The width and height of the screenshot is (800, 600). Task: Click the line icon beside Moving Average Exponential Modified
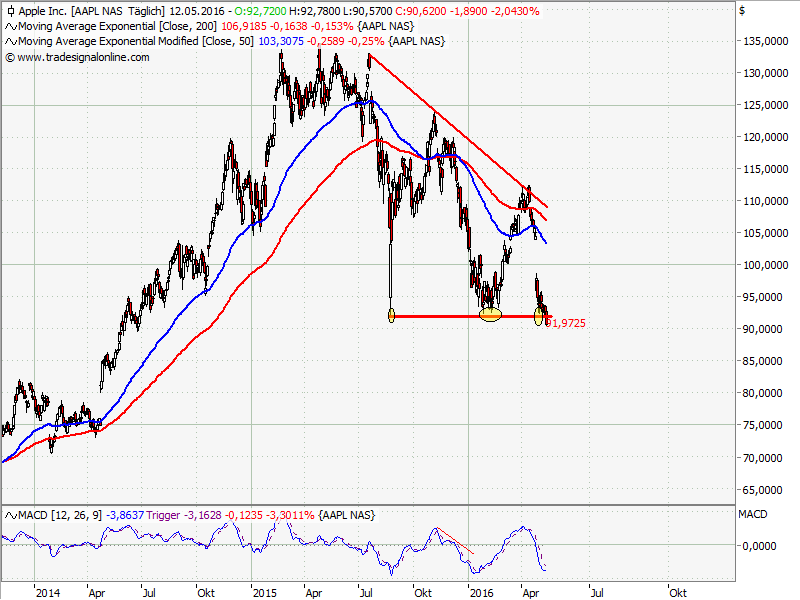point(10,41)
